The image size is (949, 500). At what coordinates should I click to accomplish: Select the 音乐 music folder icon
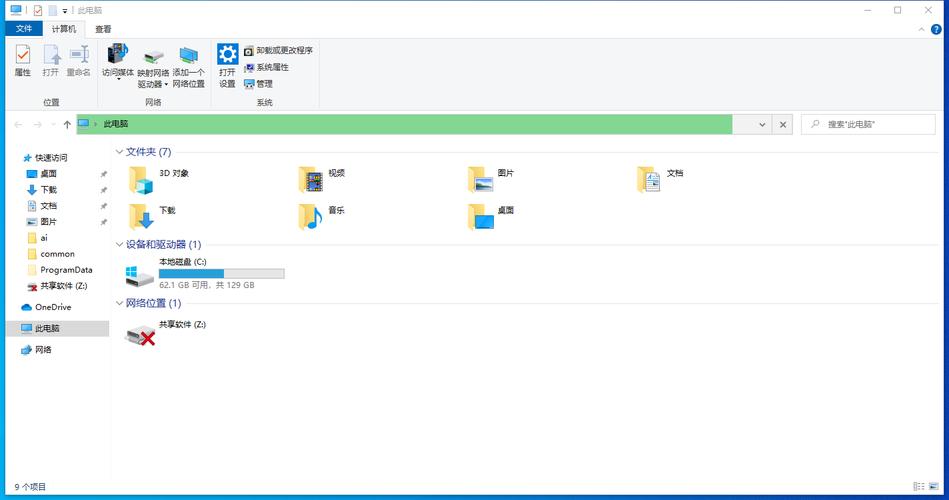tap(310, 217)
